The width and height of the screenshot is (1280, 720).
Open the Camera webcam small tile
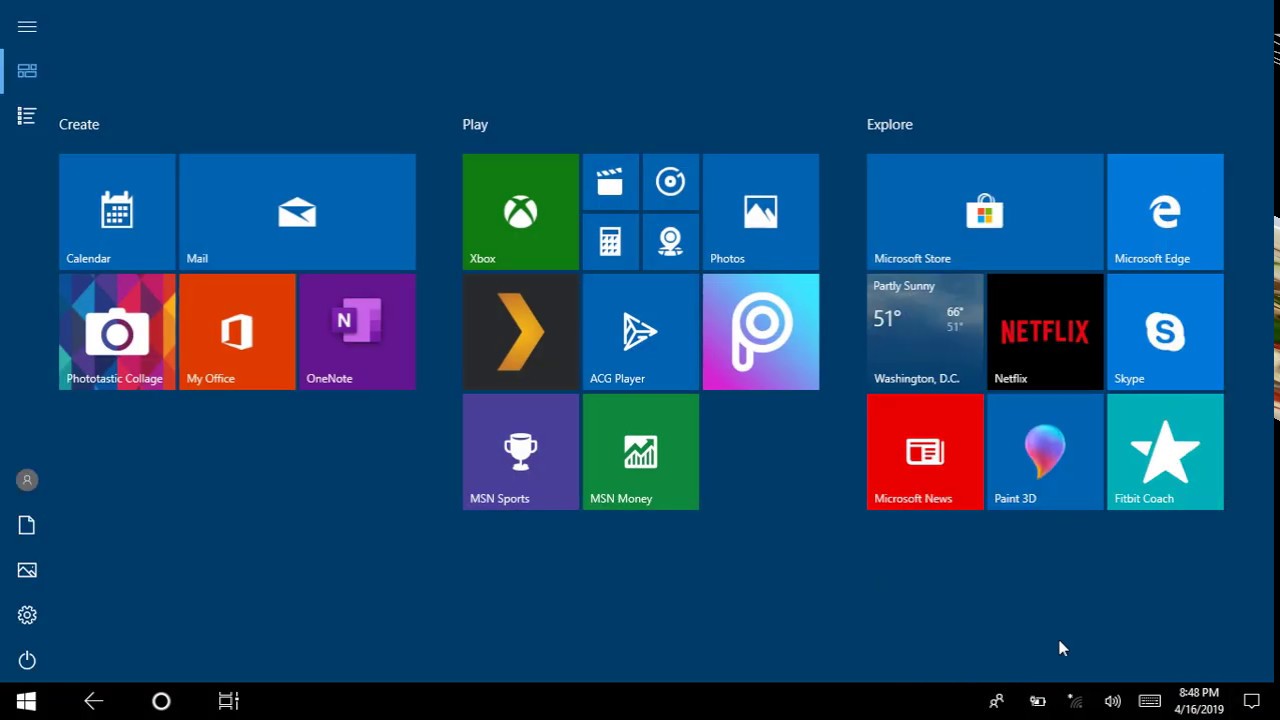click(671, 242)
